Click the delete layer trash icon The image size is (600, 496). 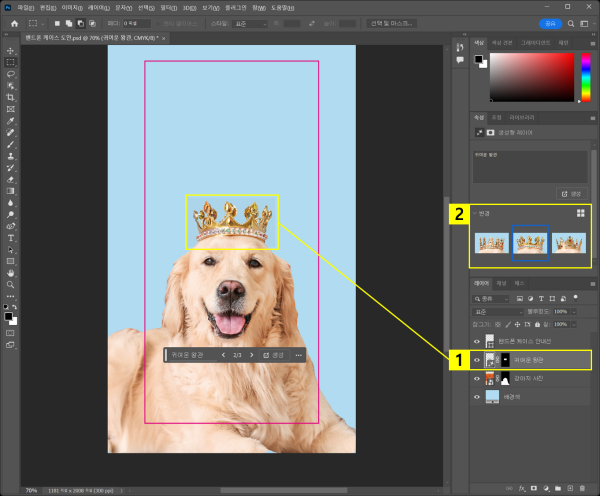click(580, 489)
